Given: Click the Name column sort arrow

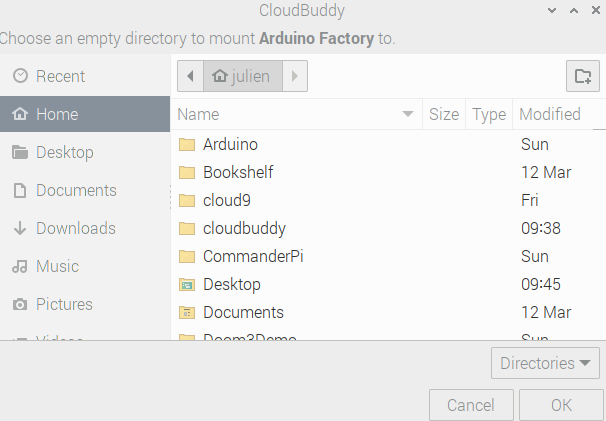Looking at the screenshot, I should click(x=408, y=114).
